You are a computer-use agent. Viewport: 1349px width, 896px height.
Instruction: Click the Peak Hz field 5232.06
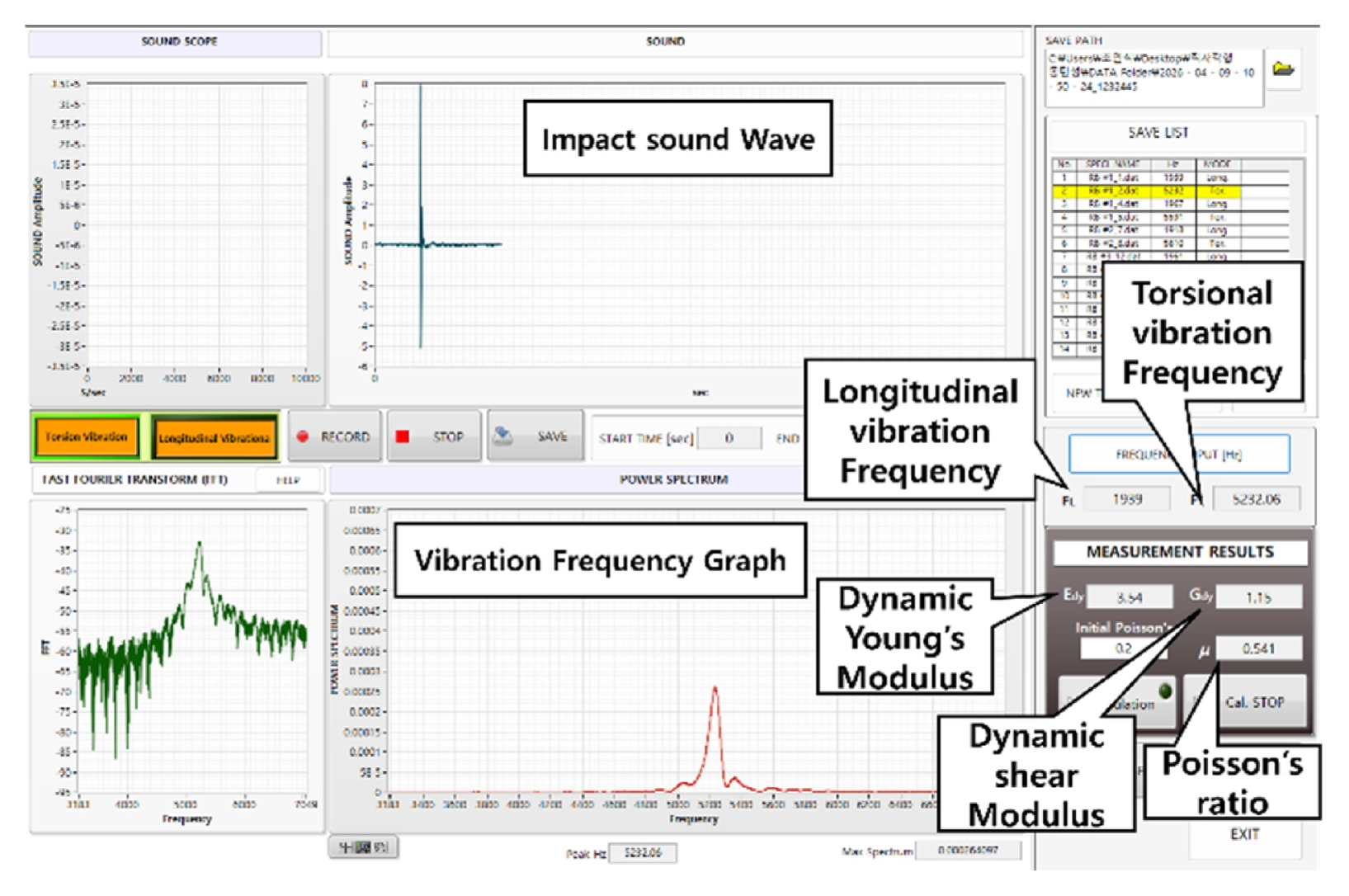[x=643, y=852]
